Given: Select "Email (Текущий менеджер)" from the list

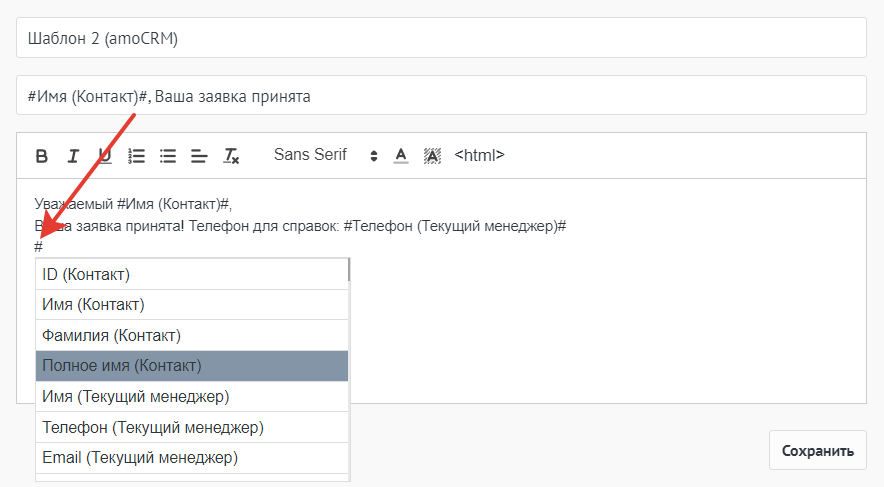Looking at the screenshot, I should tap(192, 458).
